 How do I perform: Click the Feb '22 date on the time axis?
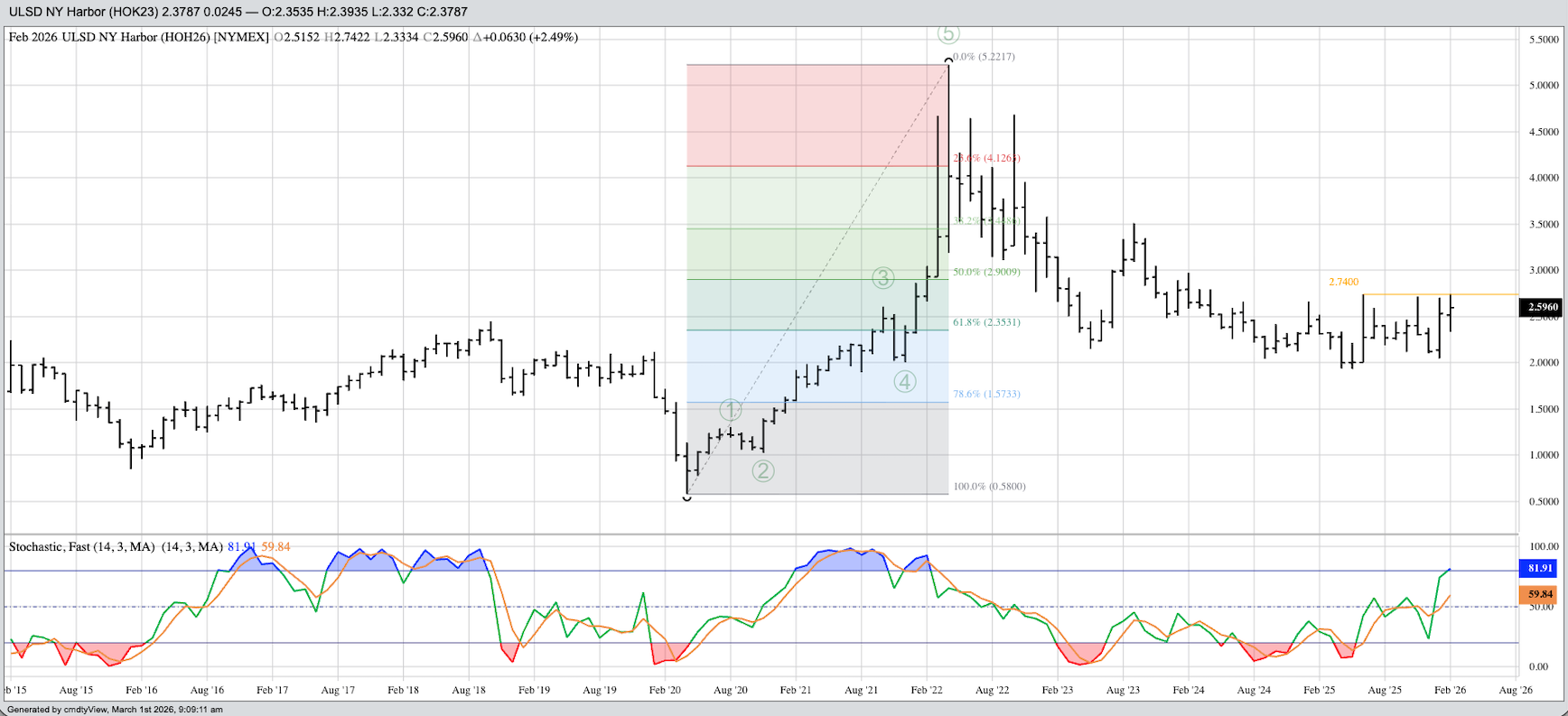pos(927,690)
